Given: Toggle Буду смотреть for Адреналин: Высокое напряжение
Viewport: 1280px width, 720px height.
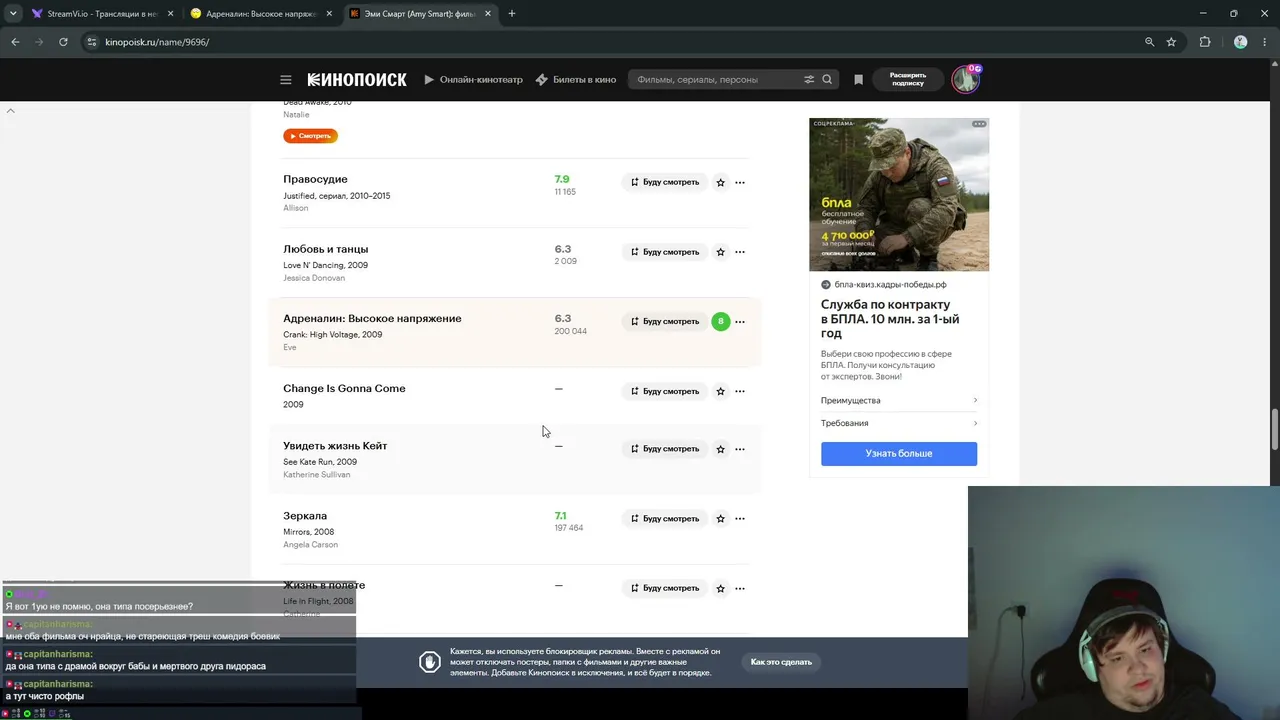Looking at the screenshot, I should coord(665,321).
